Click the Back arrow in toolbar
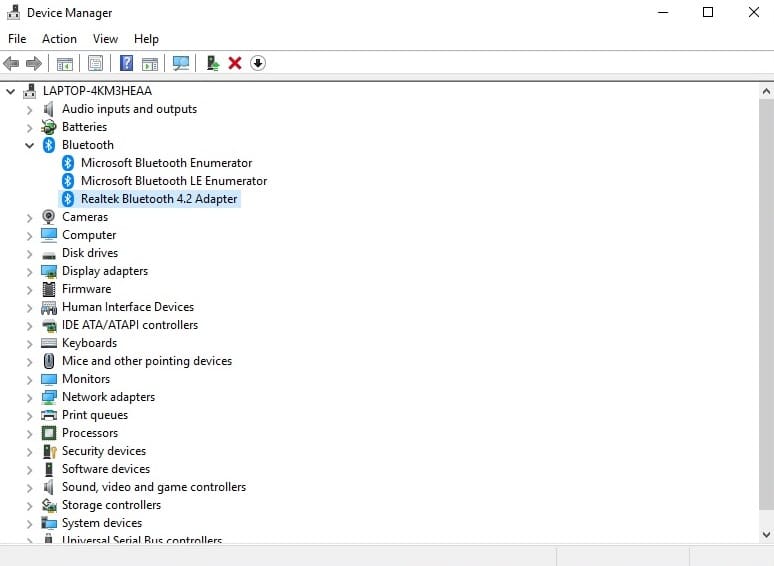The image size is (774, 566). [x=12, y=63]
